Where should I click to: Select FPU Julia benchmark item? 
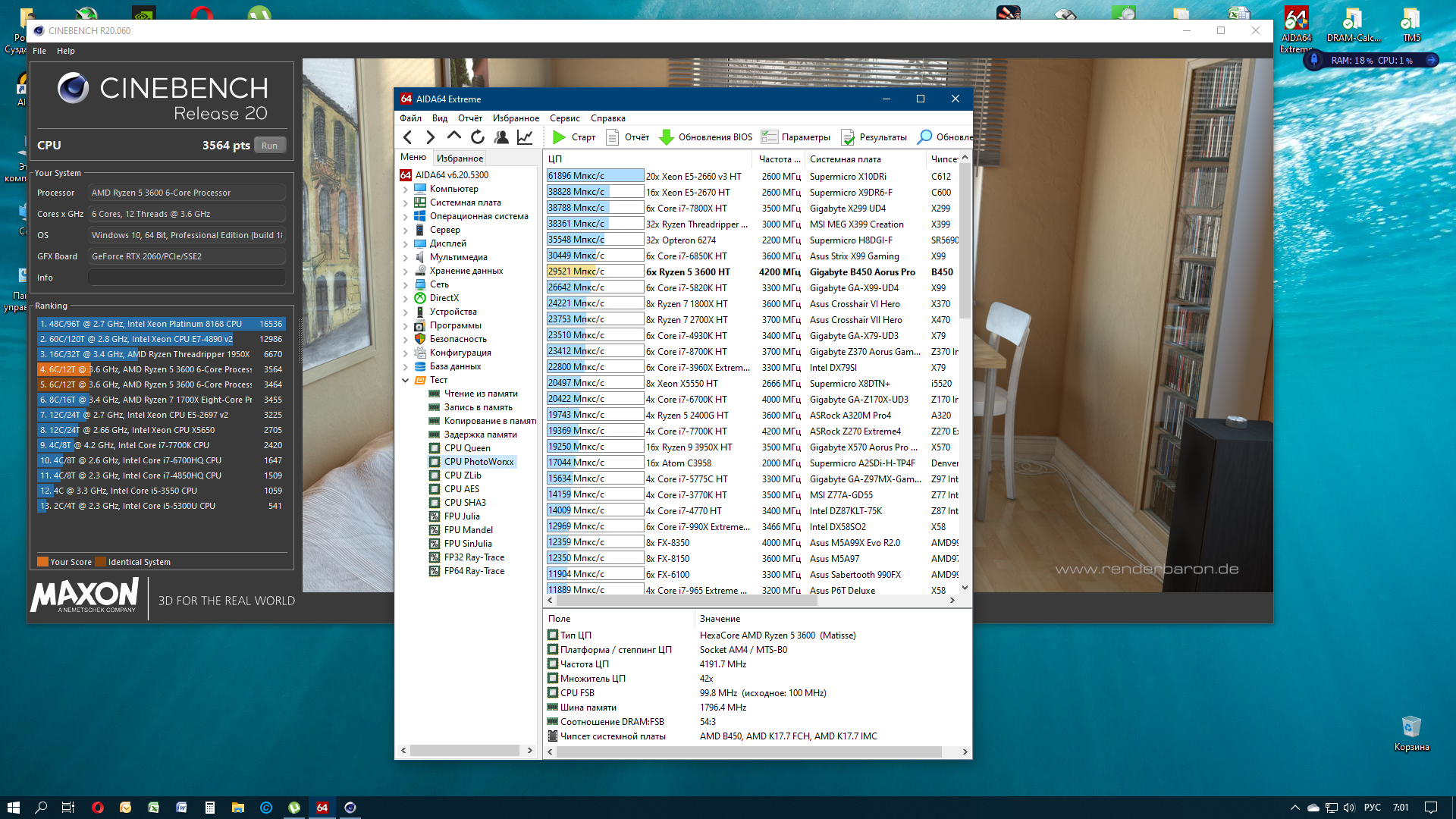(461, 516)
